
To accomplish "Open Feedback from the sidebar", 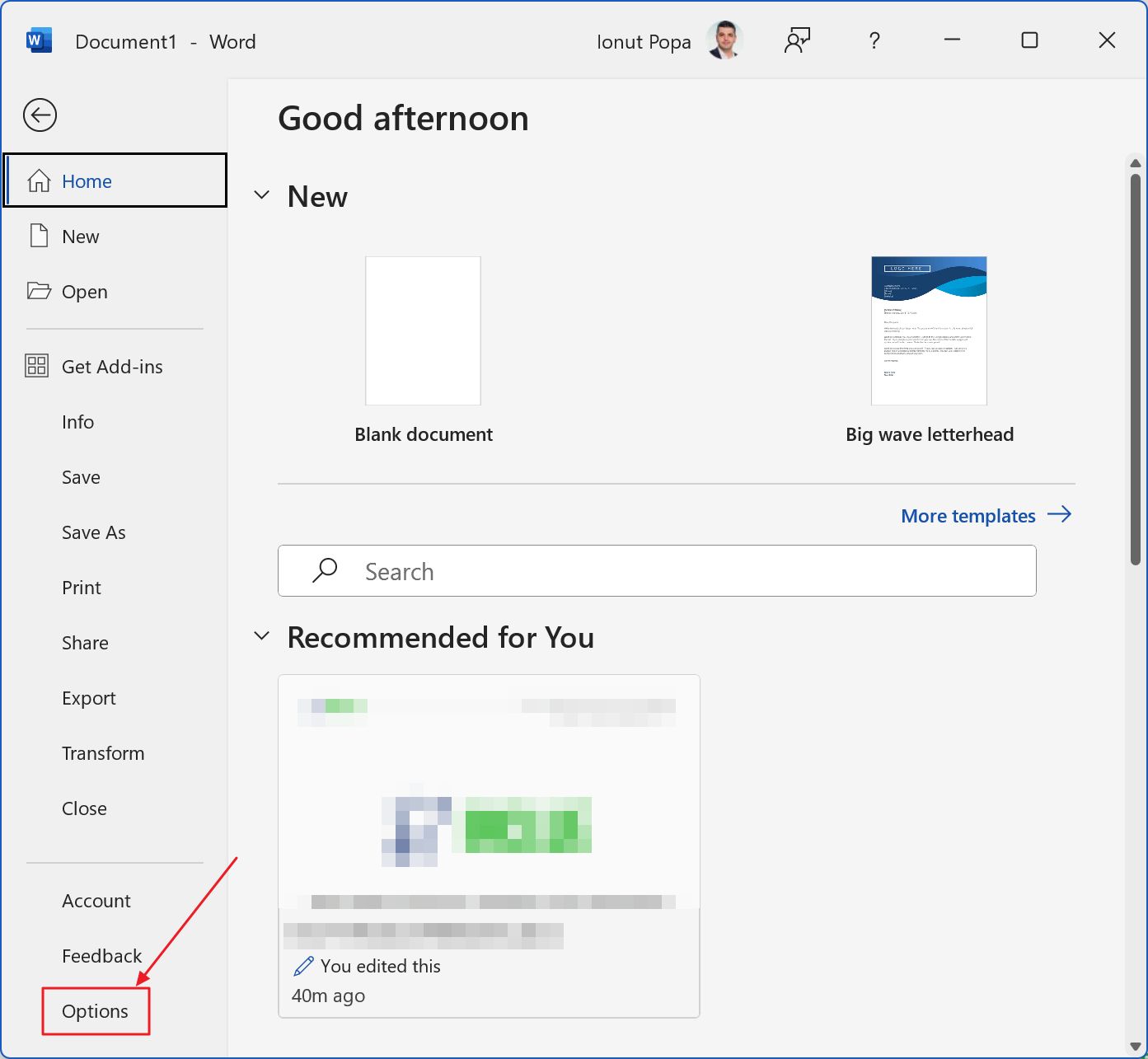I will click(x=115, y=956).
